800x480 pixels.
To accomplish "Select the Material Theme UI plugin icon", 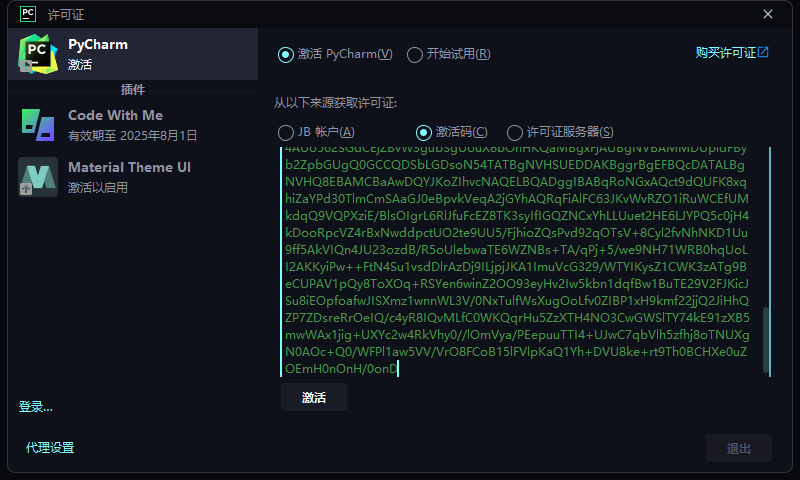I will (38, 177).
